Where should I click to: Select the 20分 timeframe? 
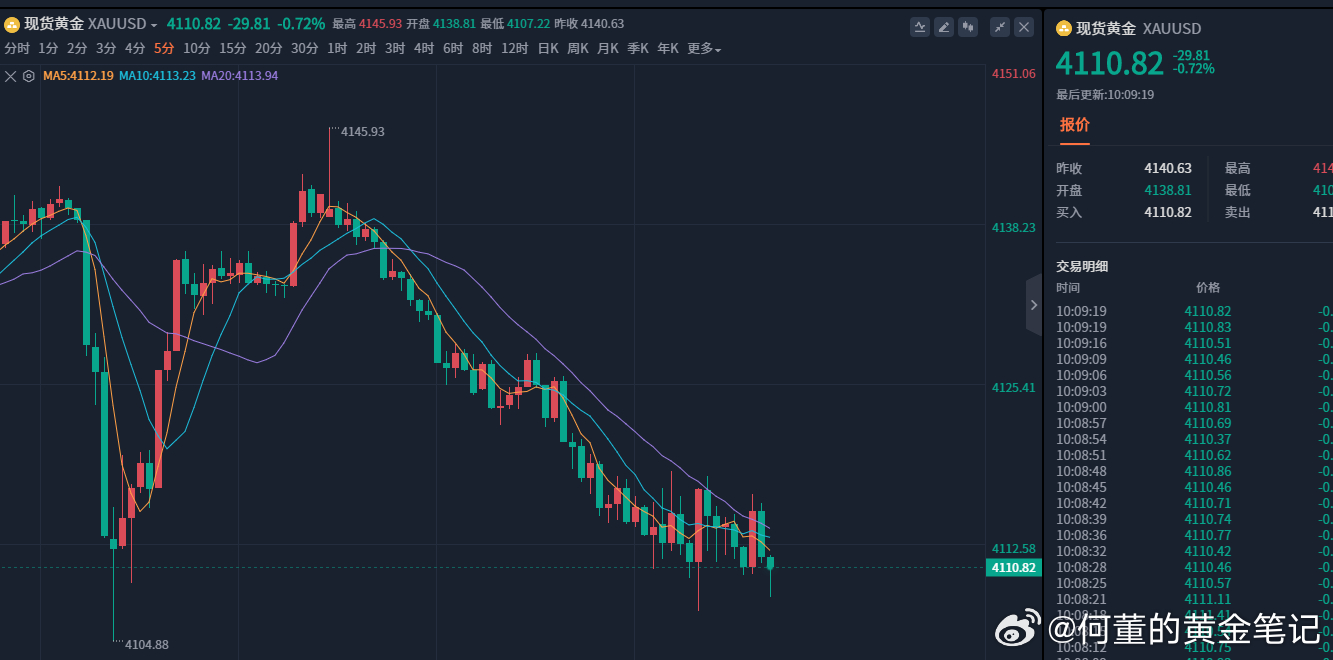(x=269, y=48)
